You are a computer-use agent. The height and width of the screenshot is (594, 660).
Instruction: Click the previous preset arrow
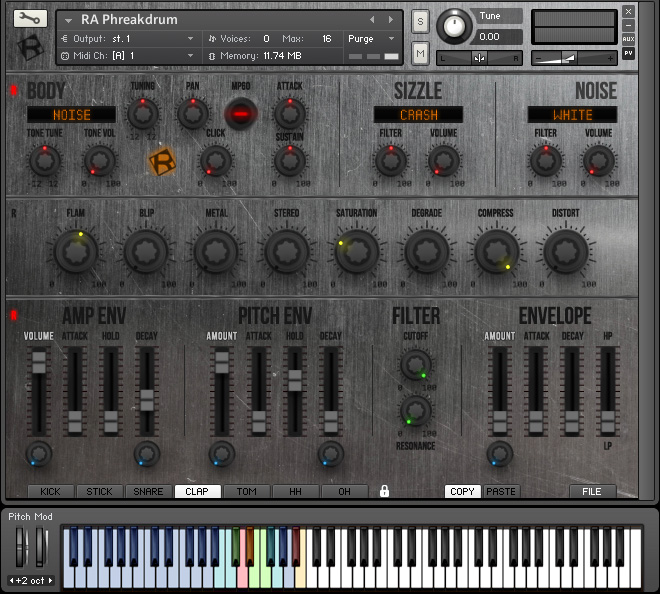(x=372, y=19)
